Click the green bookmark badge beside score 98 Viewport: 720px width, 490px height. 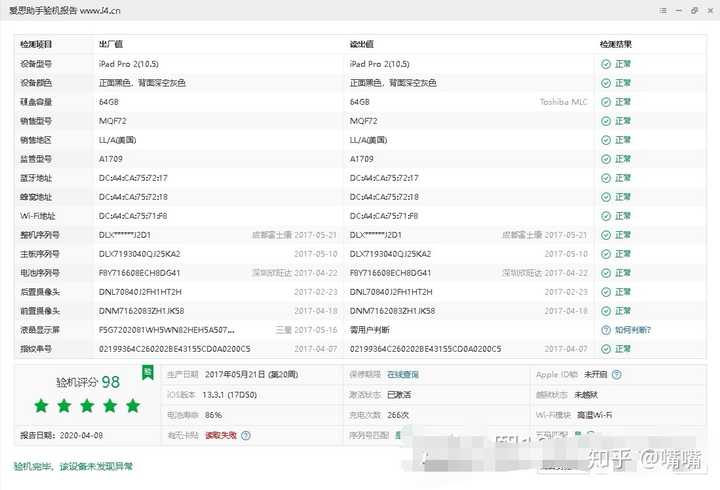(147, 372)
